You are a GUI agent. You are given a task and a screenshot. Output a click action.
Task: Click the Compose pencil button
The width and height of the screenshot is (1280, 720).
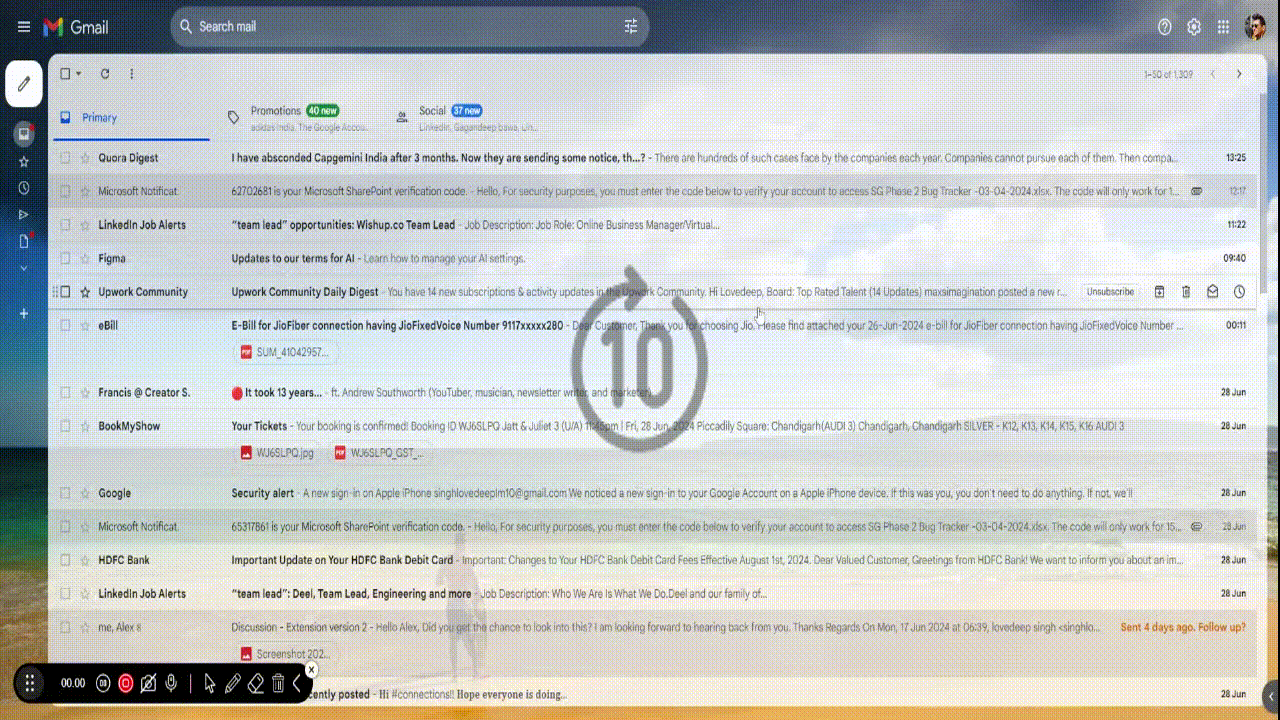pyautogui.click(x=24, y=84)
